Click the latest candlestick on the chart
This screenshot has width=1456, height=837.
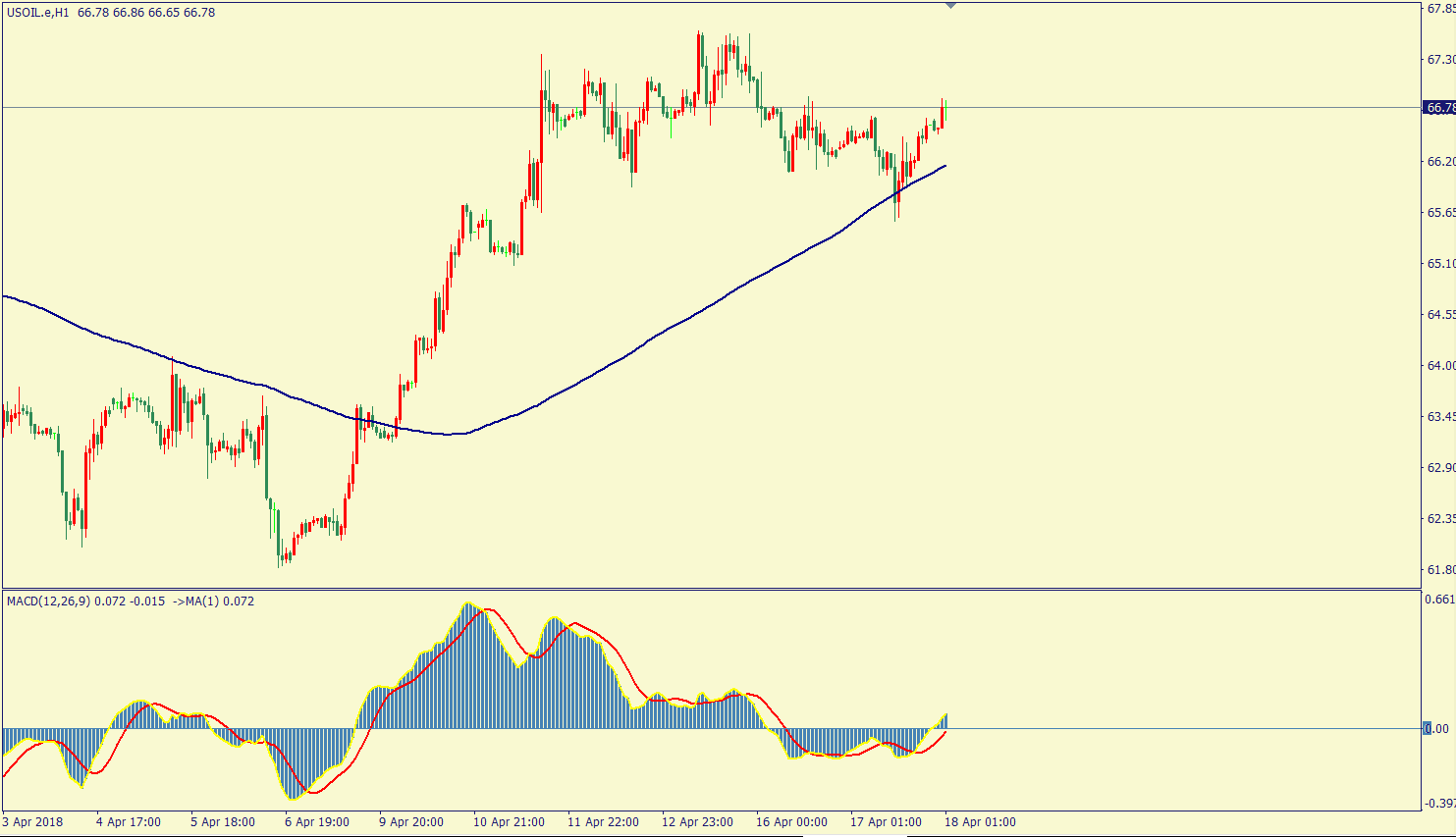[943, 115]
